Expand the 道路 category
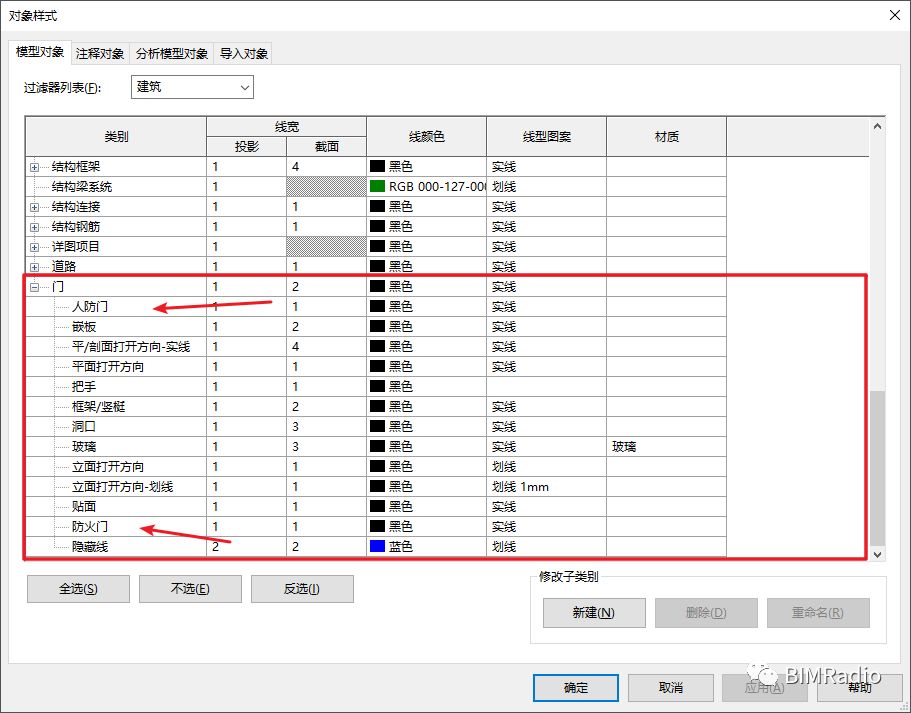 click(x=34, y=267)
